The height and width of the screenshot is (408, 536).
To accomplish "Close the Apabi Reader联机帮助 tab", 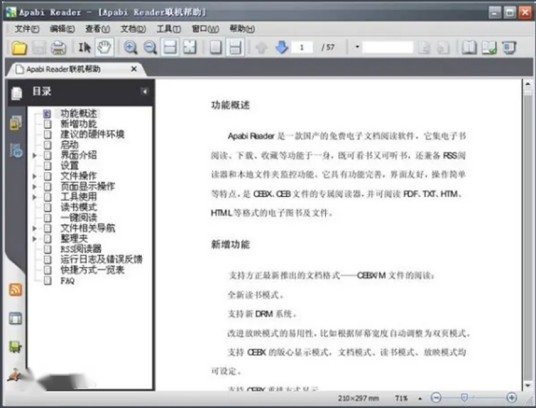I will pyautogui.click(x=134, y=69).
